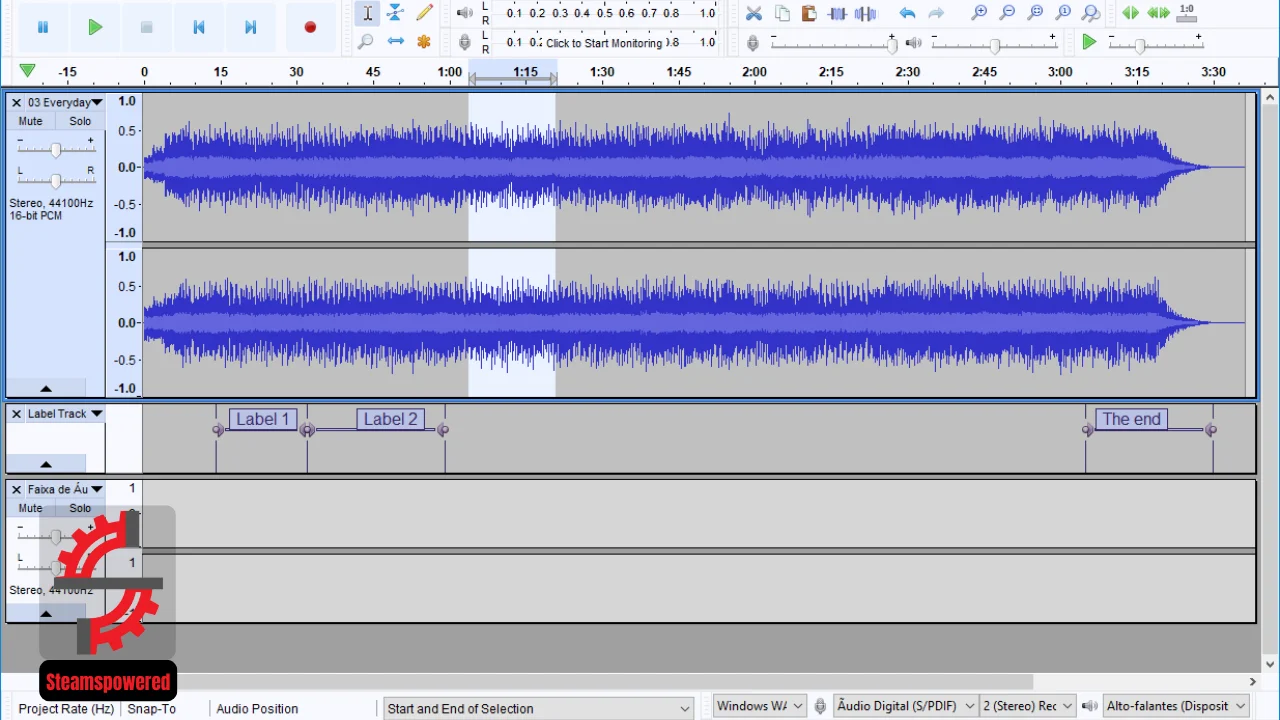
Task: Adjust the recording volume slider
Action: pos(832,45)
